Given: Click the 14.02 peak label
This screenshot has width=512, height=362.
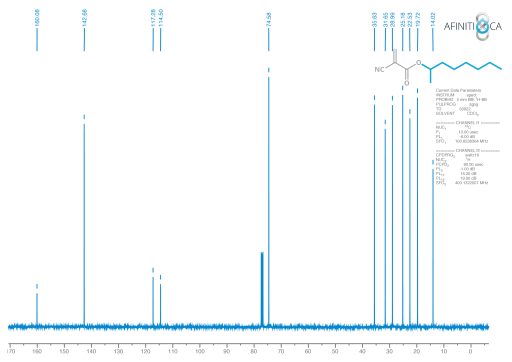Looking at the screenshot, I should tap(433, 20).
